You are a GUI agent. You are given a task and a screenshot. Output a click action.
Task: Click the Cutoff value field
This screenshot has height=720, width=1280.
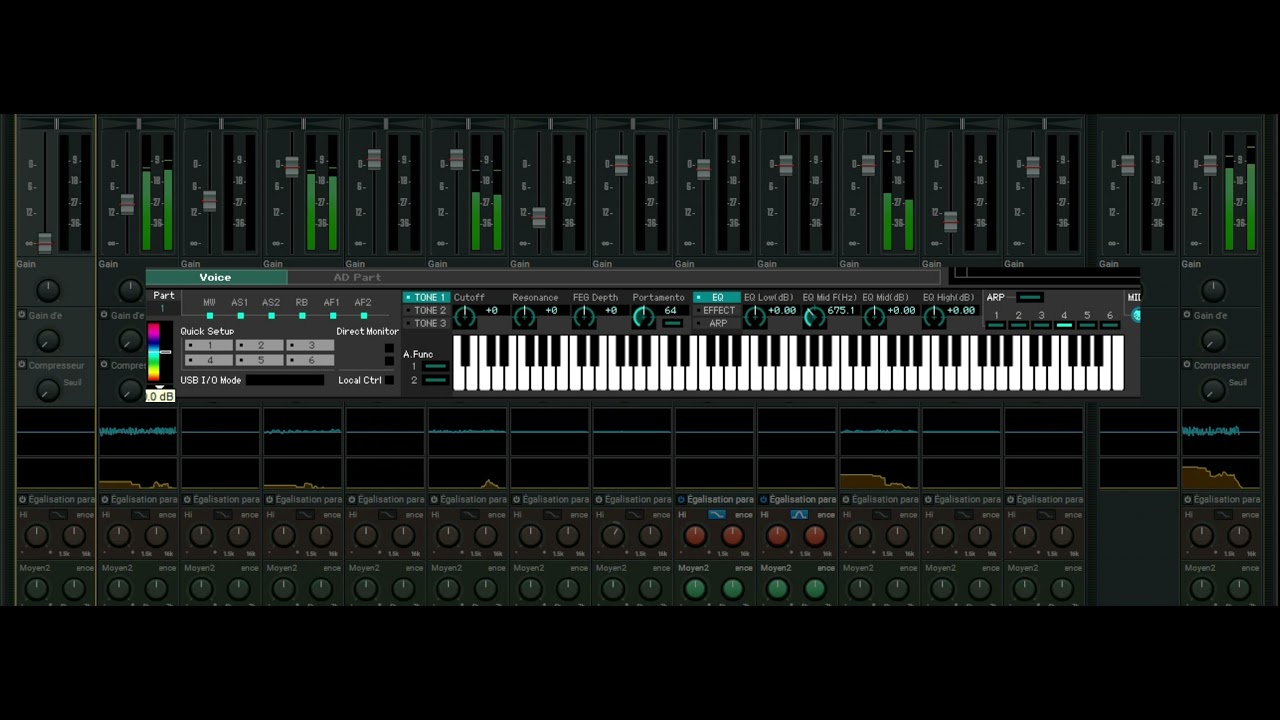[x=492, y=311]
